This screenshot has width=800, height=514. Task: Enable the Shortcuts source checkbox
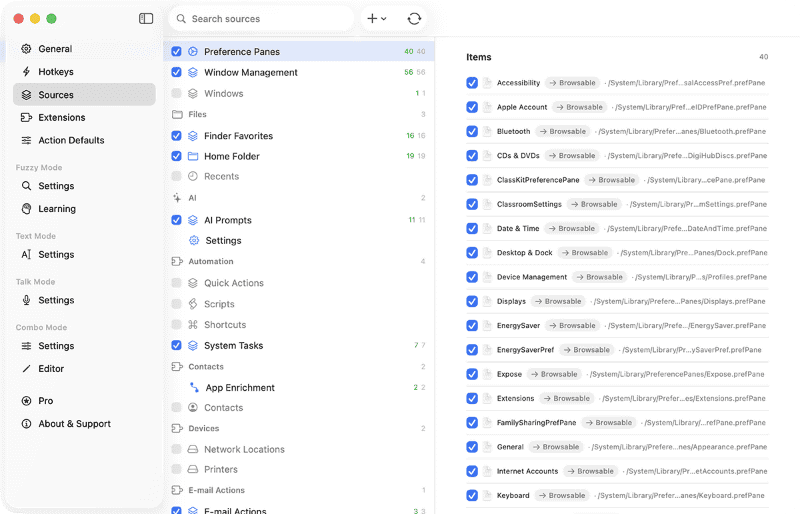coord(177,325)
